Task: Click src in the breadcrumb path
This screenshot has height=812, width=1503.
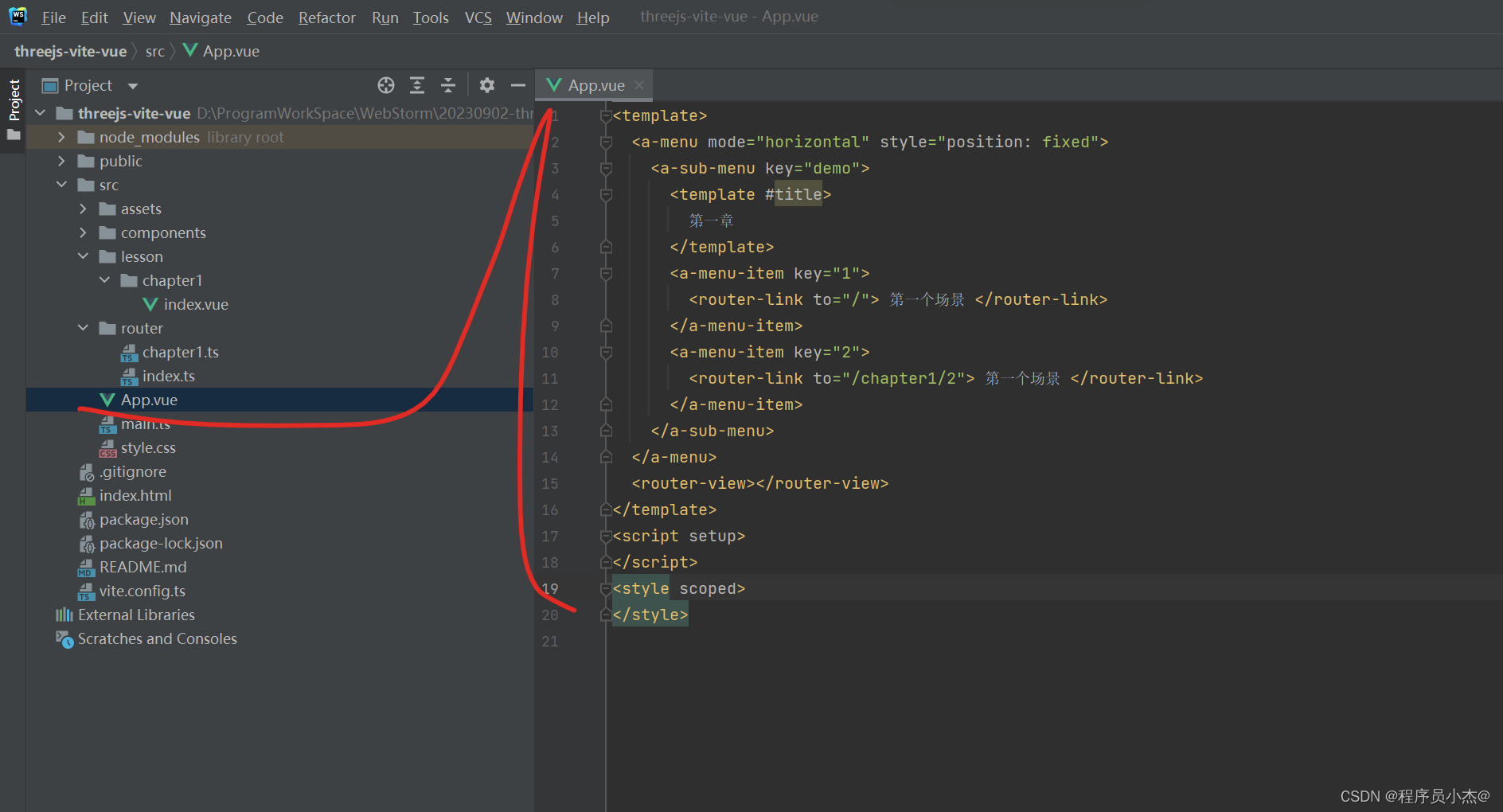Action: click(x=154, y=51)
